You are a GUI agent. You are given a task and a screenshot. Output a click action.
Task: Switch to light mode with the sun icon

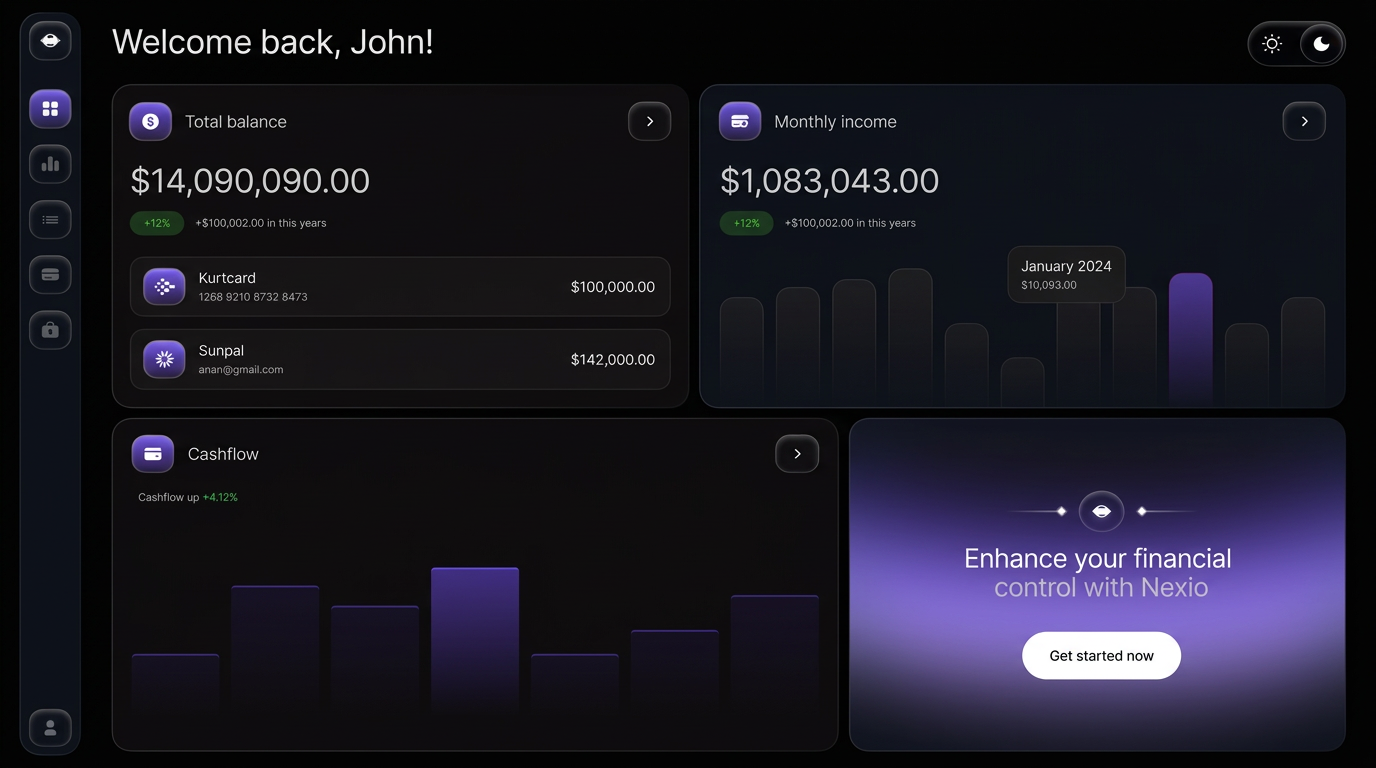pos(1271,43)
